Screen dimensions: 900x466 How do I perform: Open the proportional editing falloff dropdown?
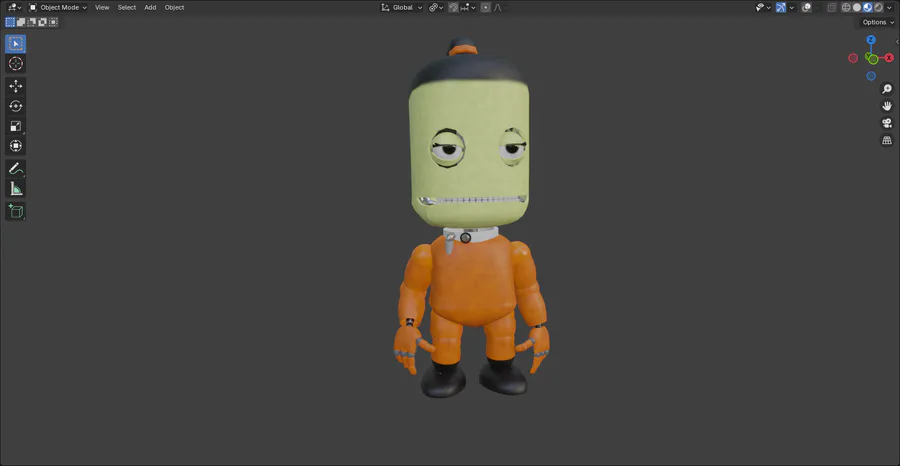tap(498, 7)
